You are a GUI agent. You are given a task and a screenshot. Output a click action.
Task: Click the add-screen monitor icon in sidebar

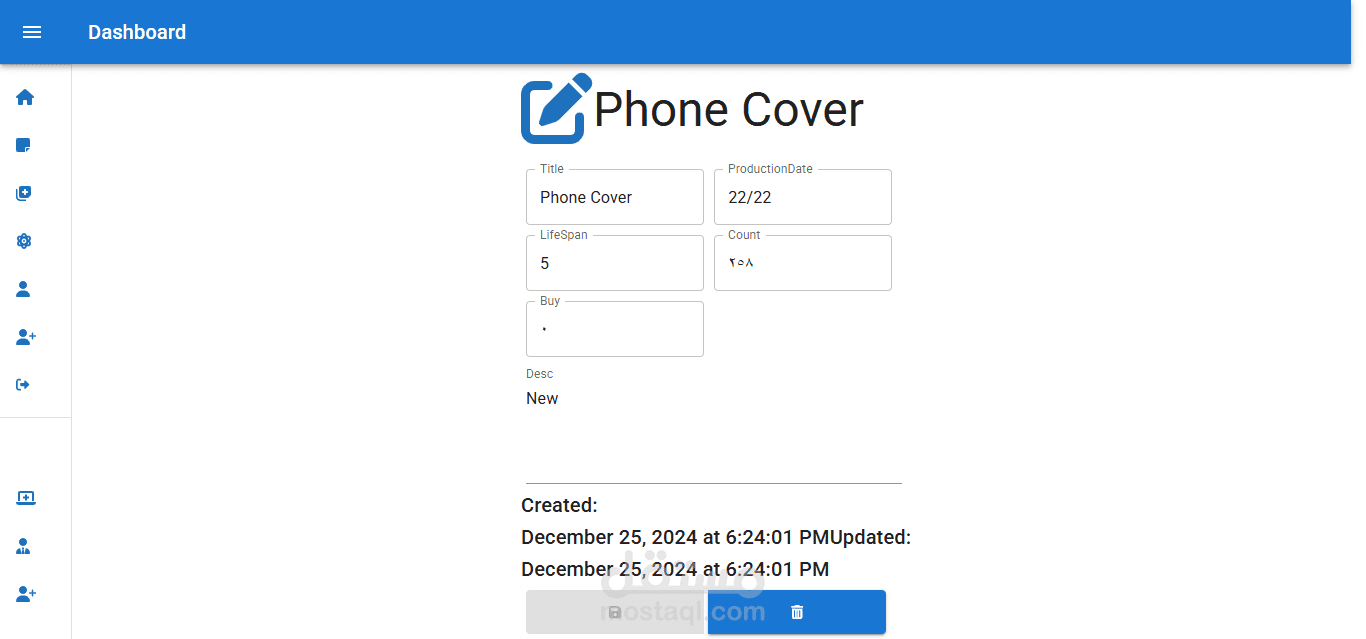tap(25, 498)
